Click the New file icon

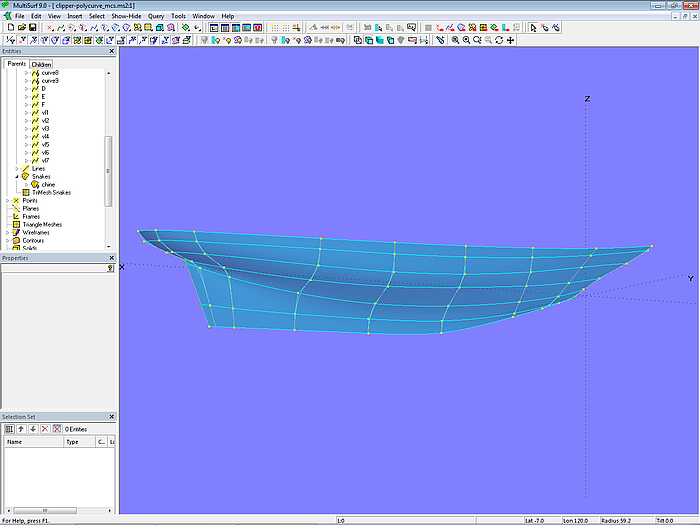10,28
